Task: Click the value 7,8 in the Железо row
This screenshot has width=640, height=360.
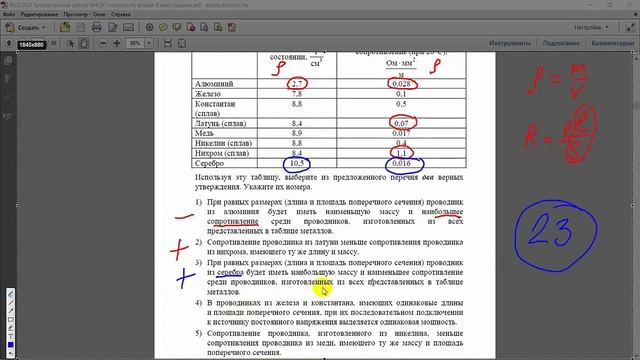Action: (x=297, y=94)
